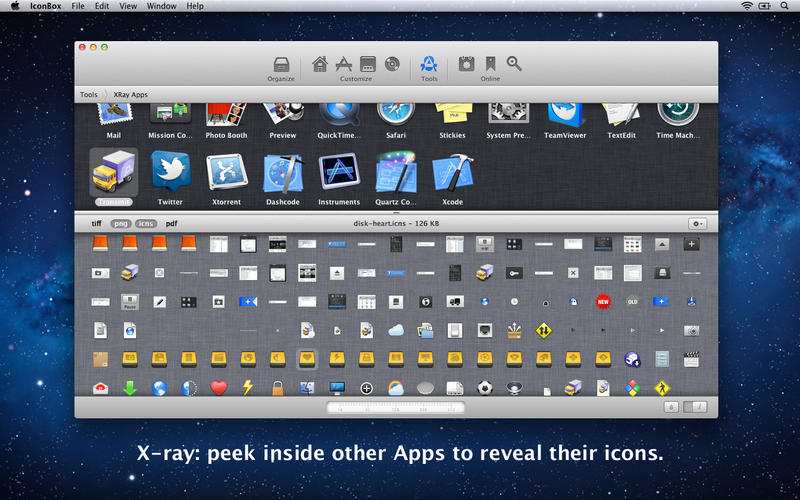This screenshot has height=500, width=800.
Task: Select the camera icon thumbnail
Action: click(x=691, y=331)
